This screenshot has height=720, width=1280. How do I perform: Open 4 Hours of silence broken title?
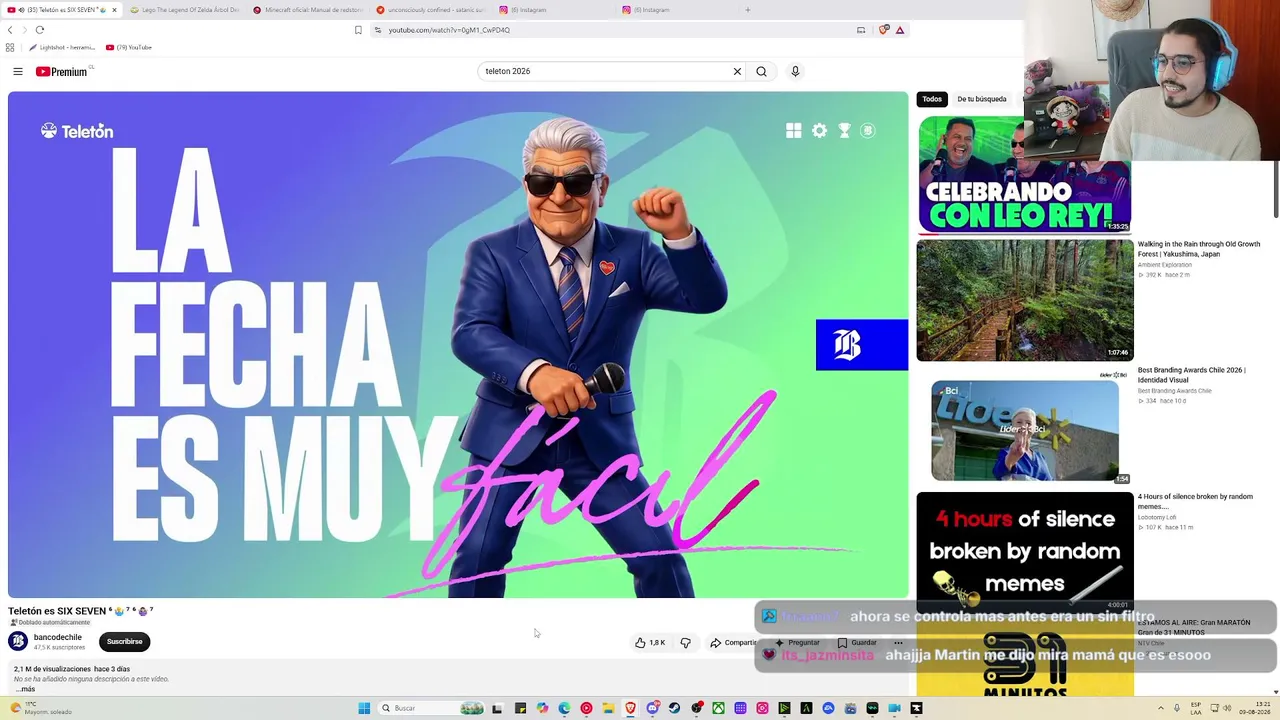[x=1195, y=501]
